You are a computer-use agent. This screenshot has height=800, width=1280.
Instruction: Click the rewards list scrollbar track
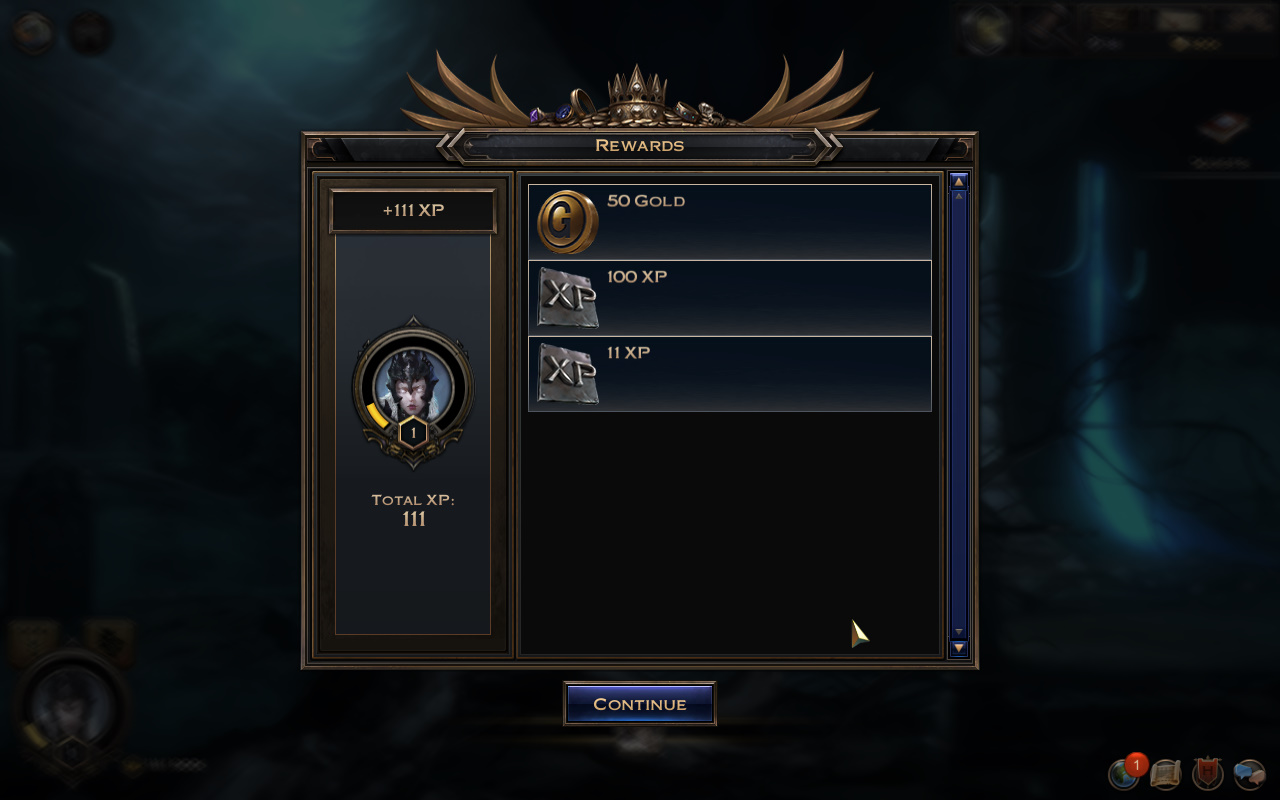click(959, 415)
